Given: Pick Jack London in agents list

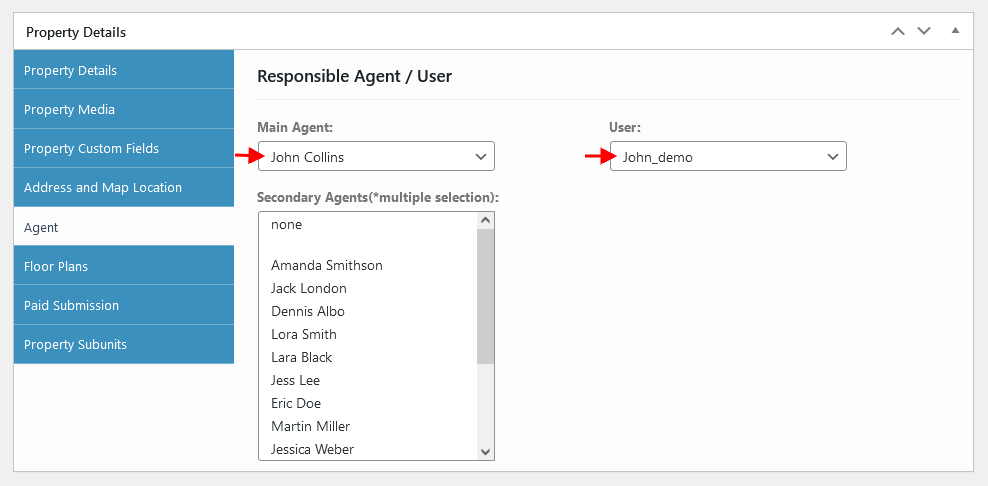Looking at the screenshot, I should 368,288.
